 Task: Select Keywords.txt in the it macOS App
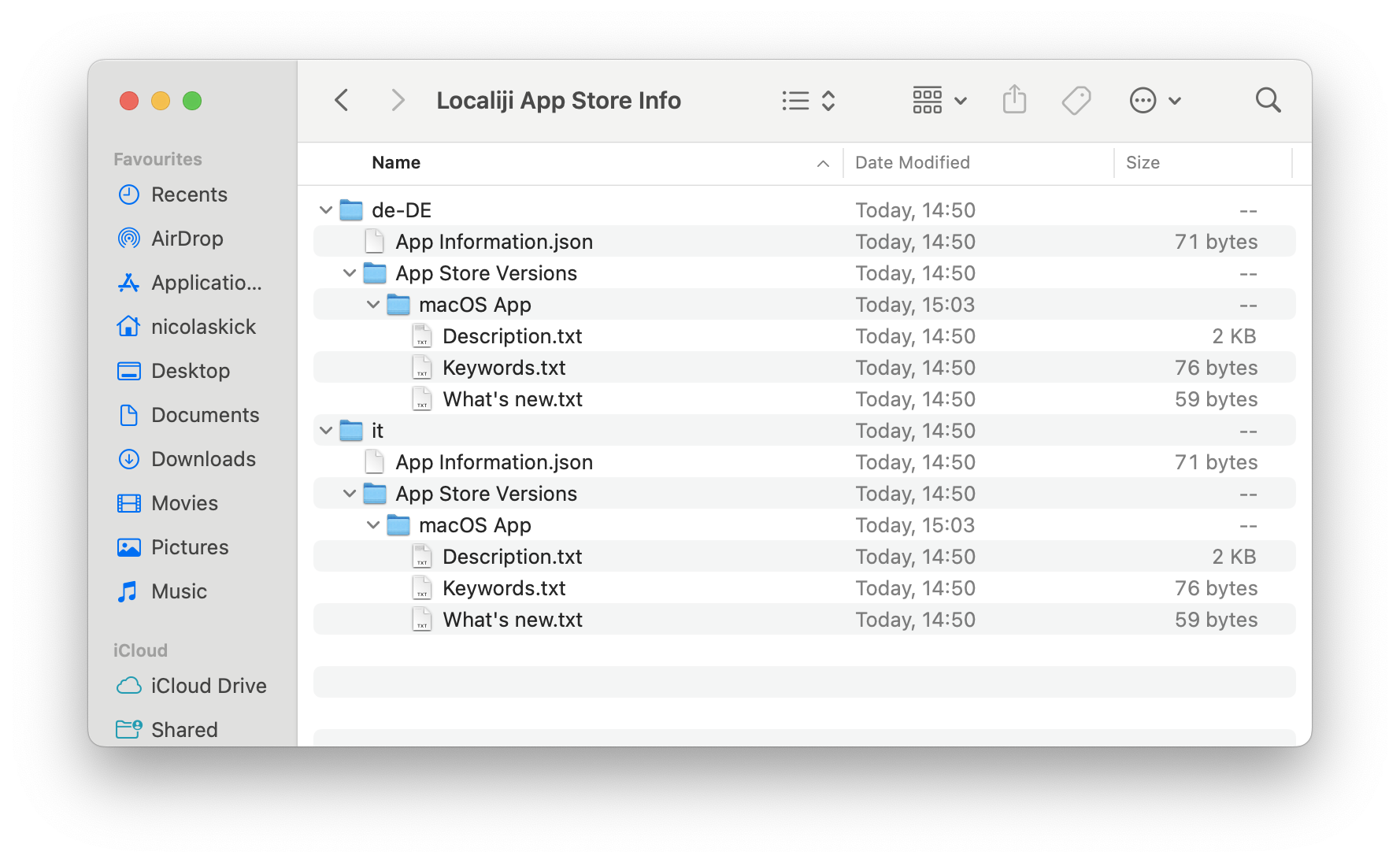click(805, 588)
